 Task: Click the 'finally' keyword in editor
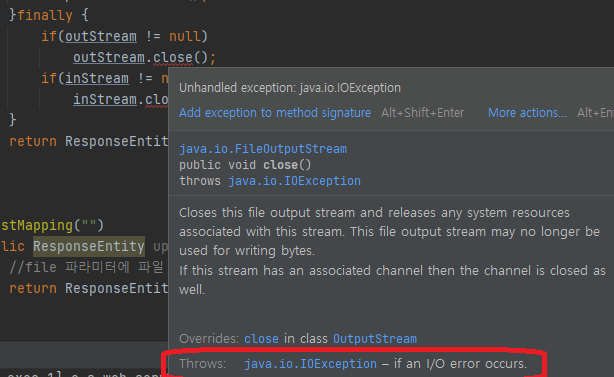45,15
